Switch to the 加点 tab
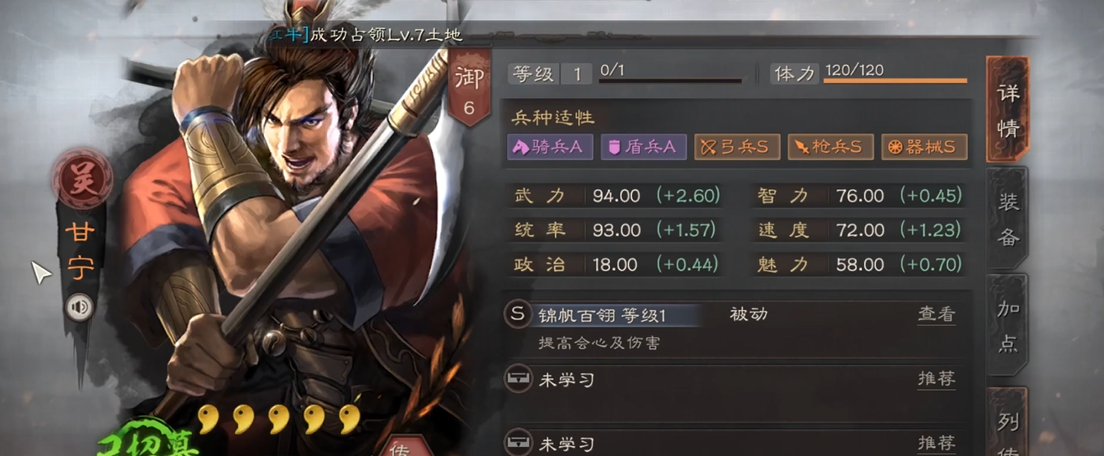 (1008, 324)
